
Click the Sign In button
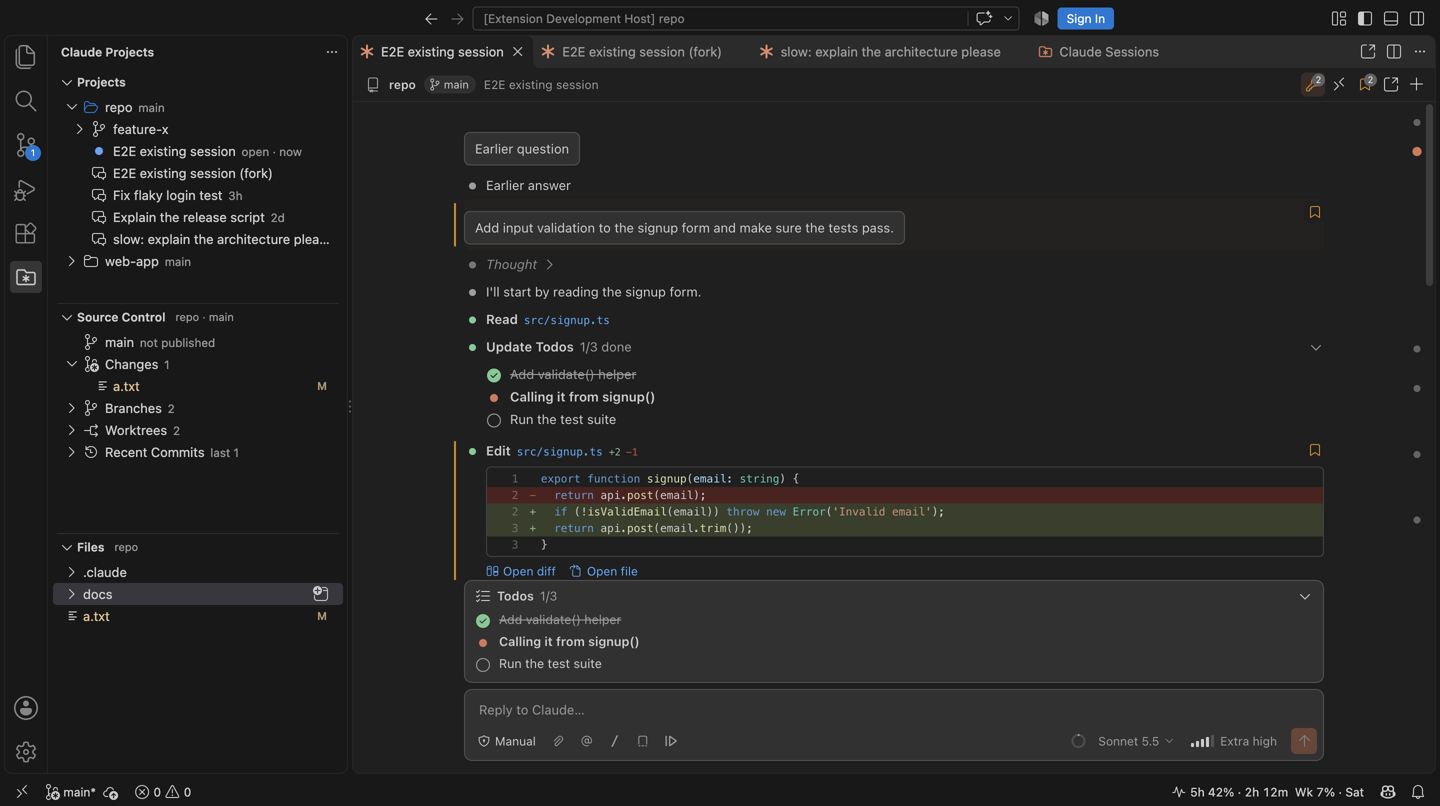(1085, 19)
